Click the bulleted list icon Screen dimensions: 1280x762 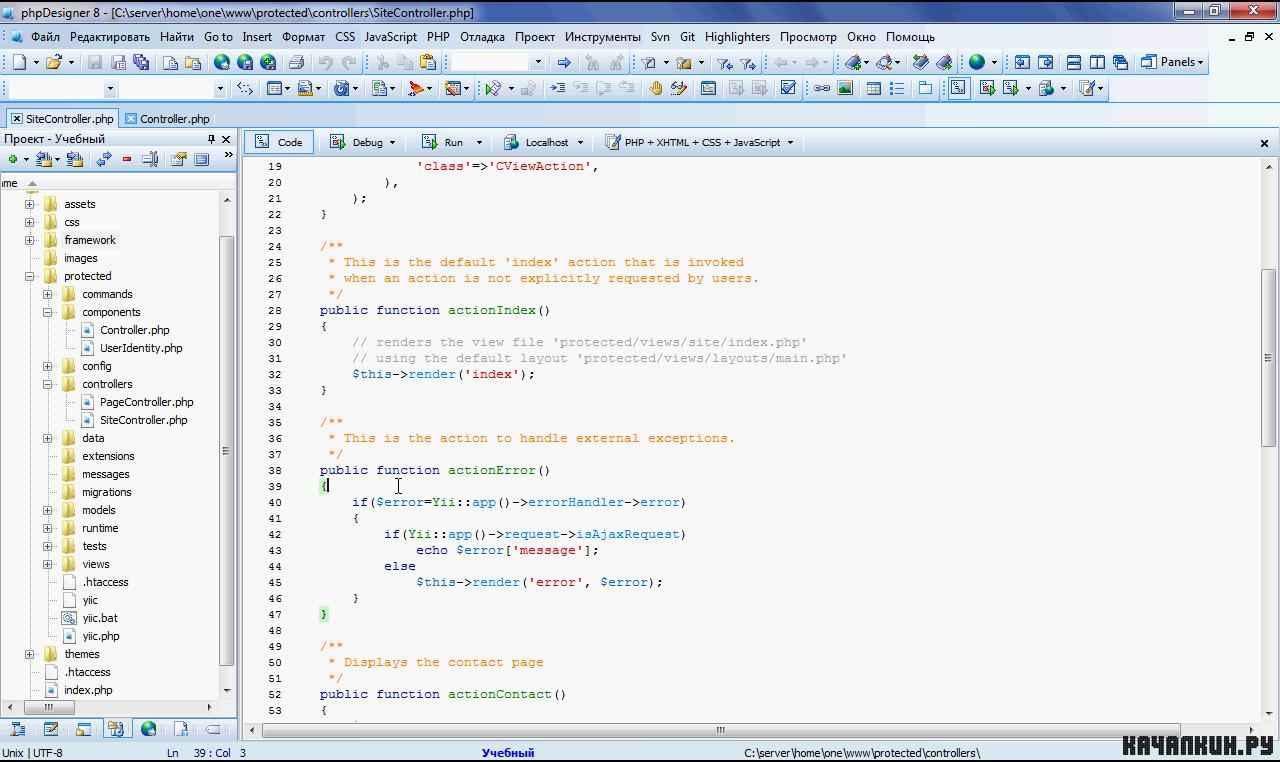click(897, 88)
